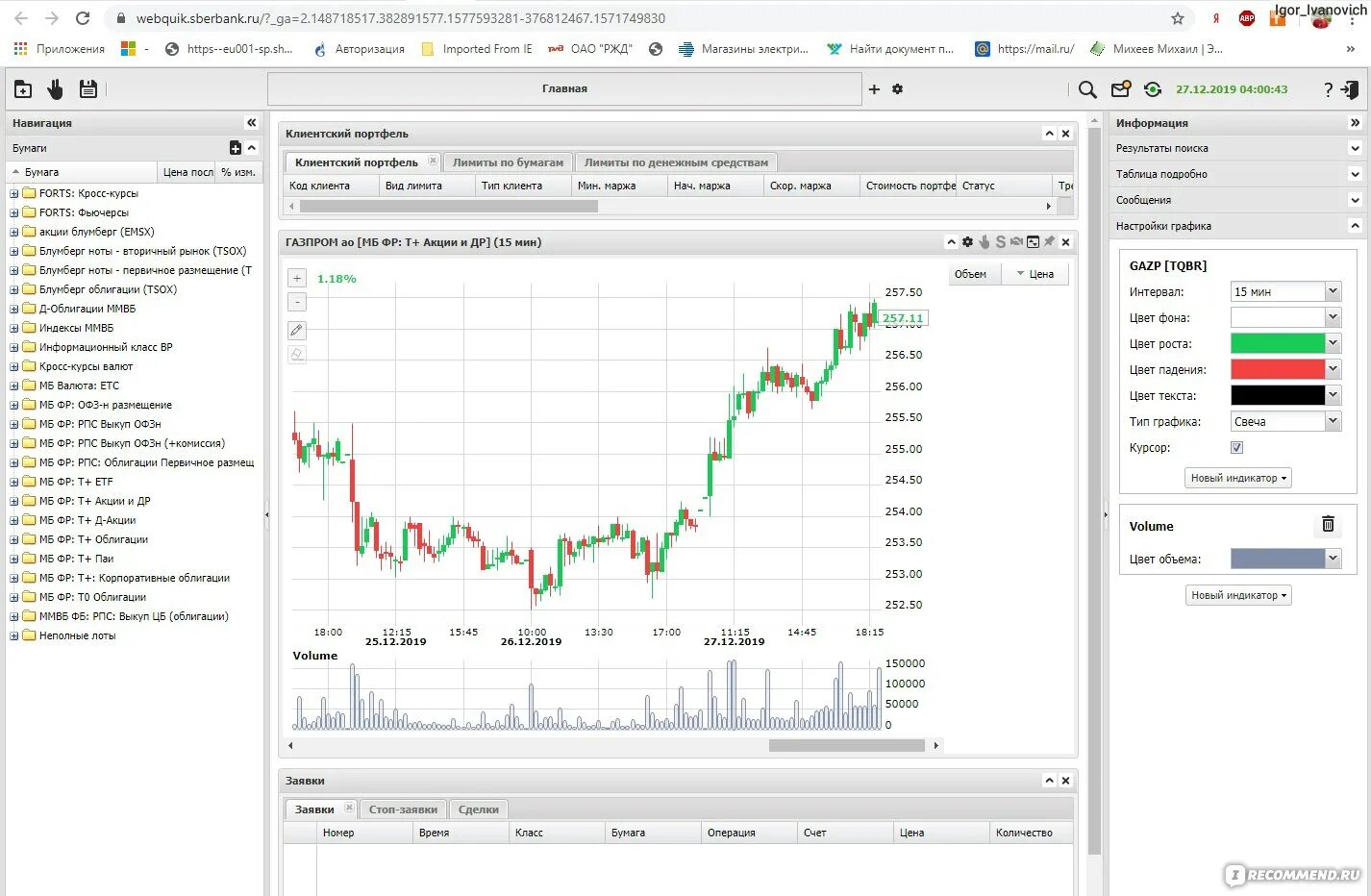Screen dimensions: 1371x896
Task: Click the S icon in chart header
Action: coord(1000,242)
